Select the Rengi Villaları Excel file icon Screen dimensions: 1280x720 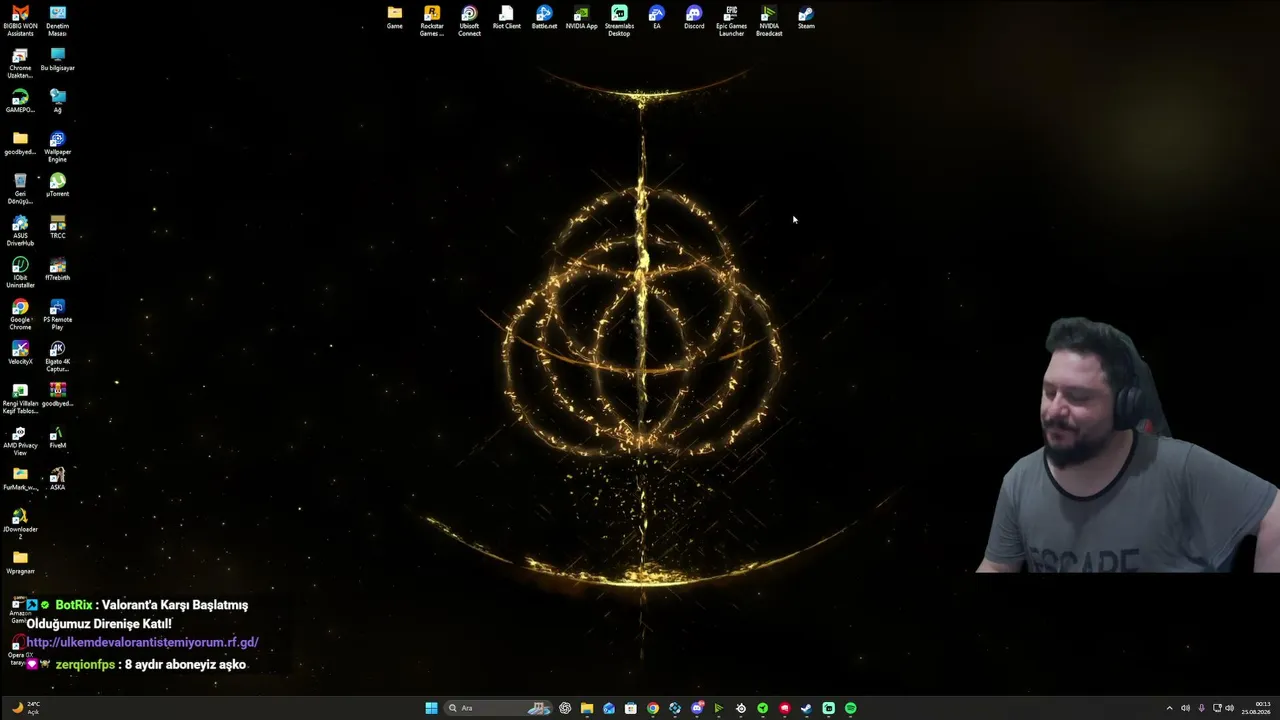click(20, 399)
